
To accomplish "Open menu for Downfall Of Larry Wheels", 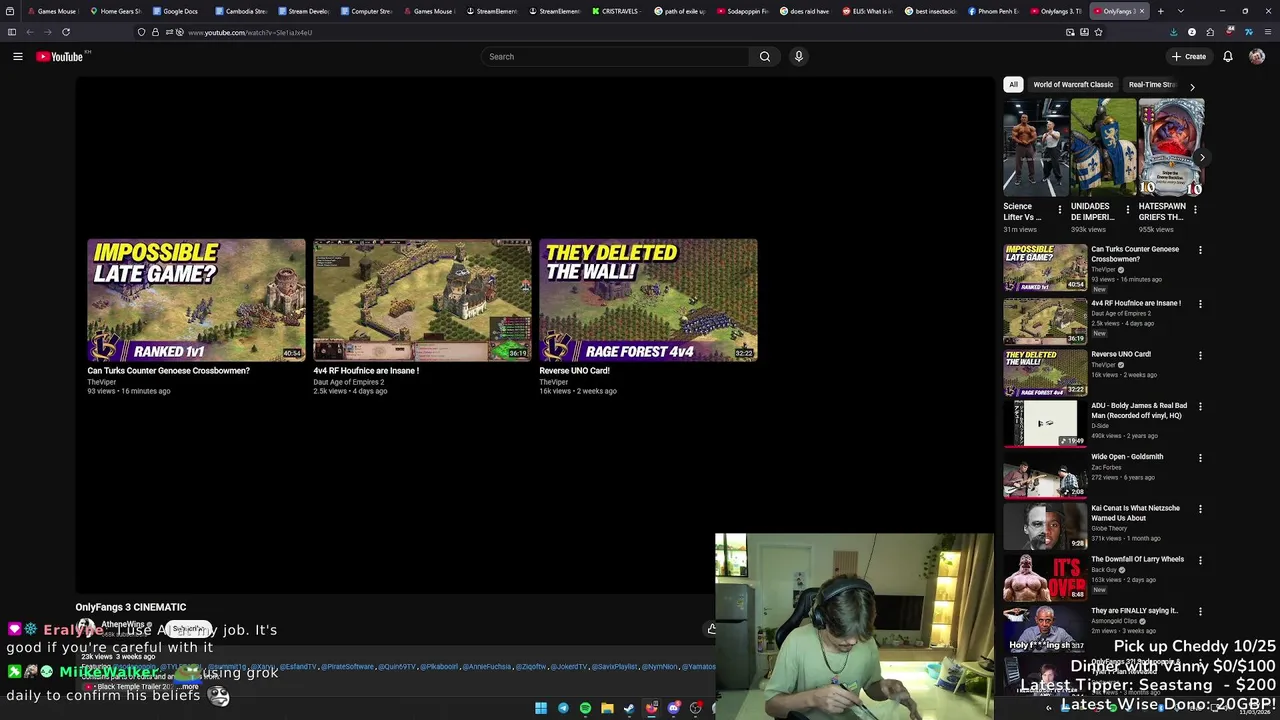I will pyautogui.click(x=1200, y=560).
